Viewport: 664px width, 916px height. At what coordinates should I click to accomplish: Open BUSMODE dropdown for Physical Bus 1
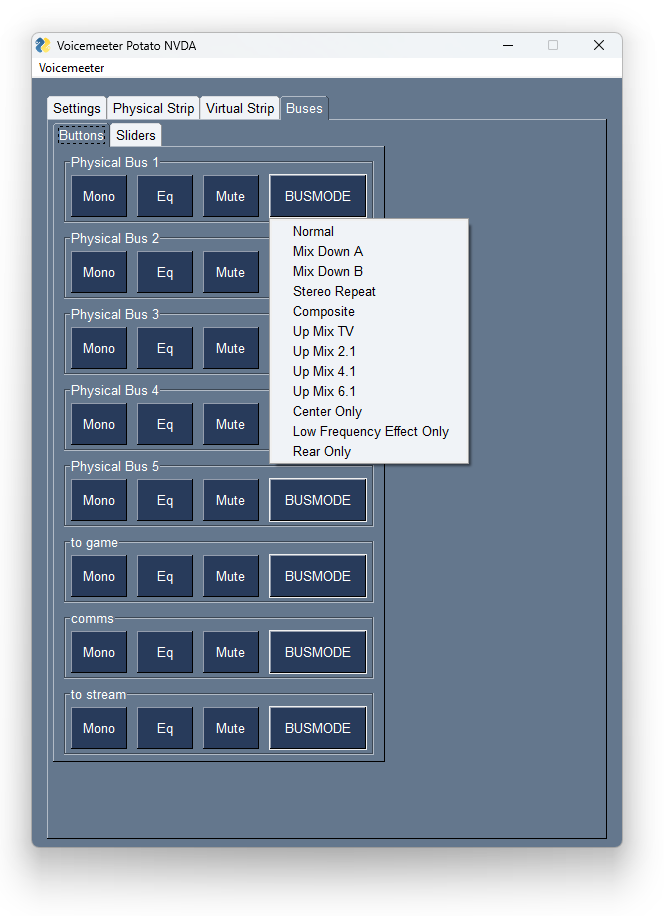pyautogui.click(x=317, y=196)
